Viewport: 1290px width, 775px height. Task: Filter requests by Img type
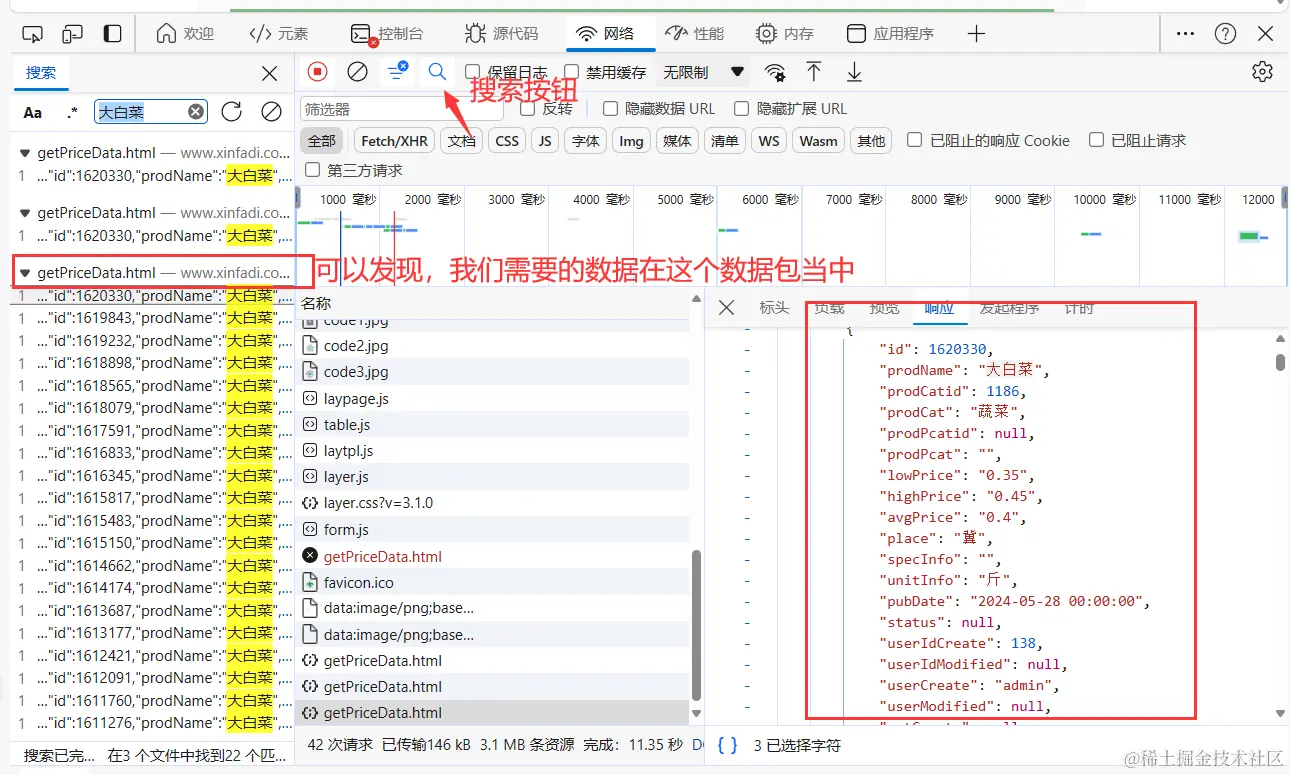click(x=631, y=141)
